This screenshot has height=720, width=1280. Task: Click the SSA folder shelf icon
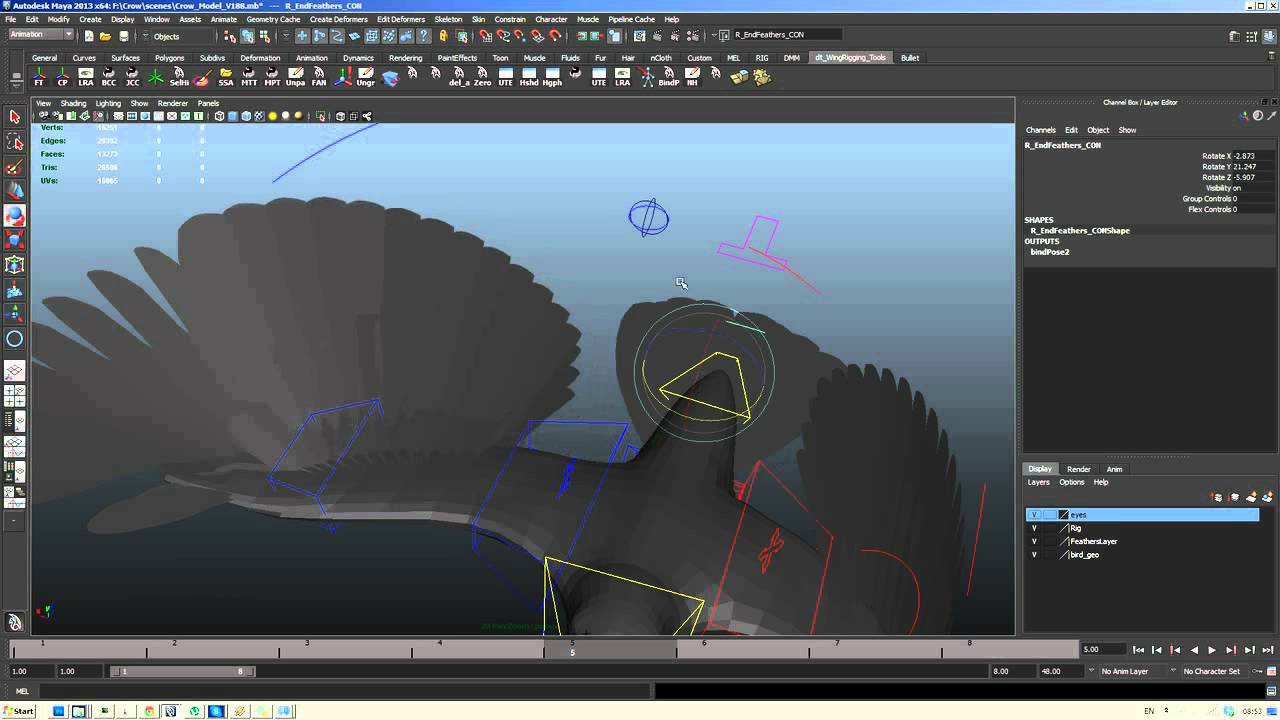(226, 77)
